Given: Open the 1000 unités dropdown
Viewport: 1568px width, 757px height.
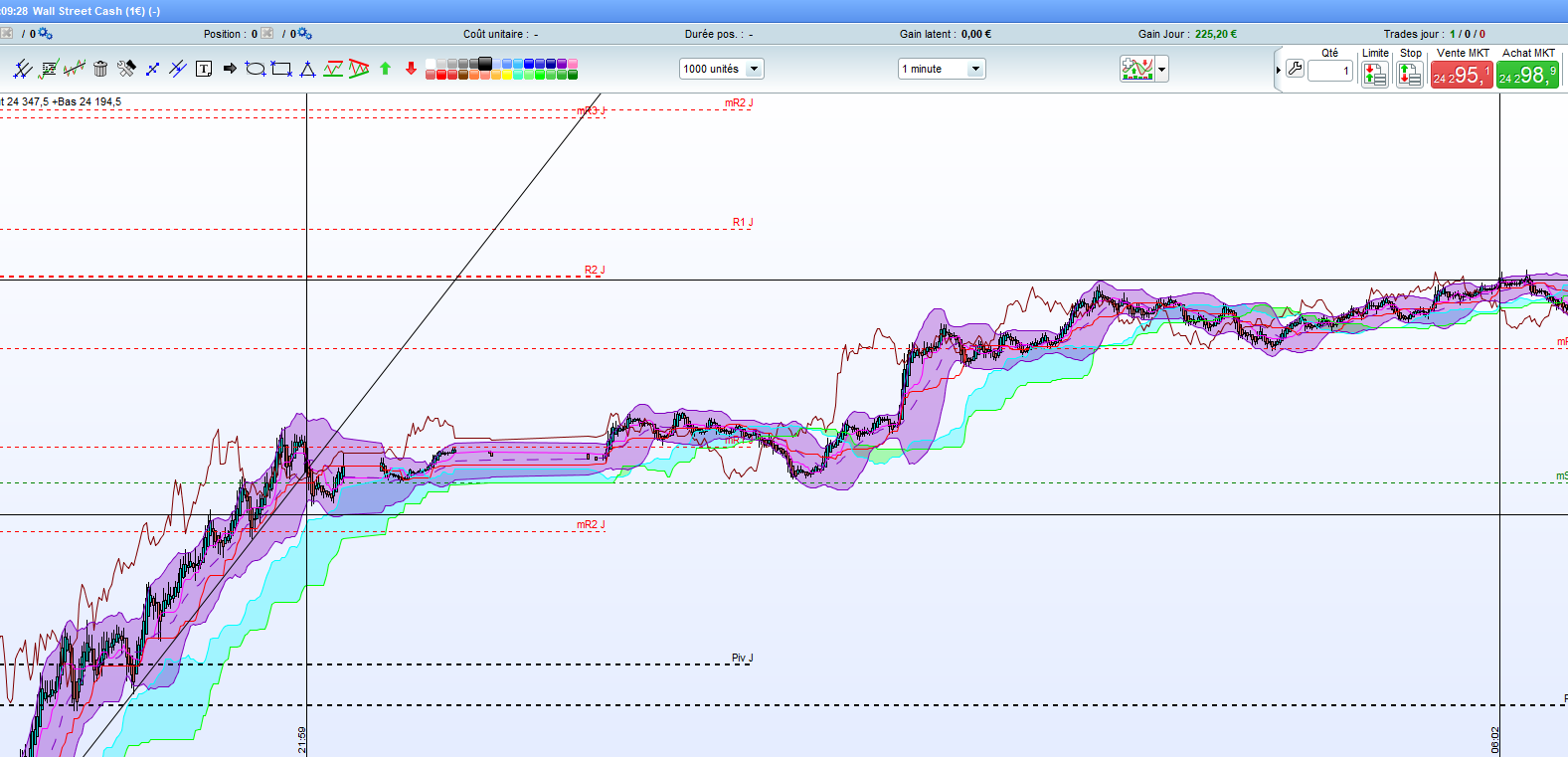Looking at the screenshot, I should (x=722, y=69).
